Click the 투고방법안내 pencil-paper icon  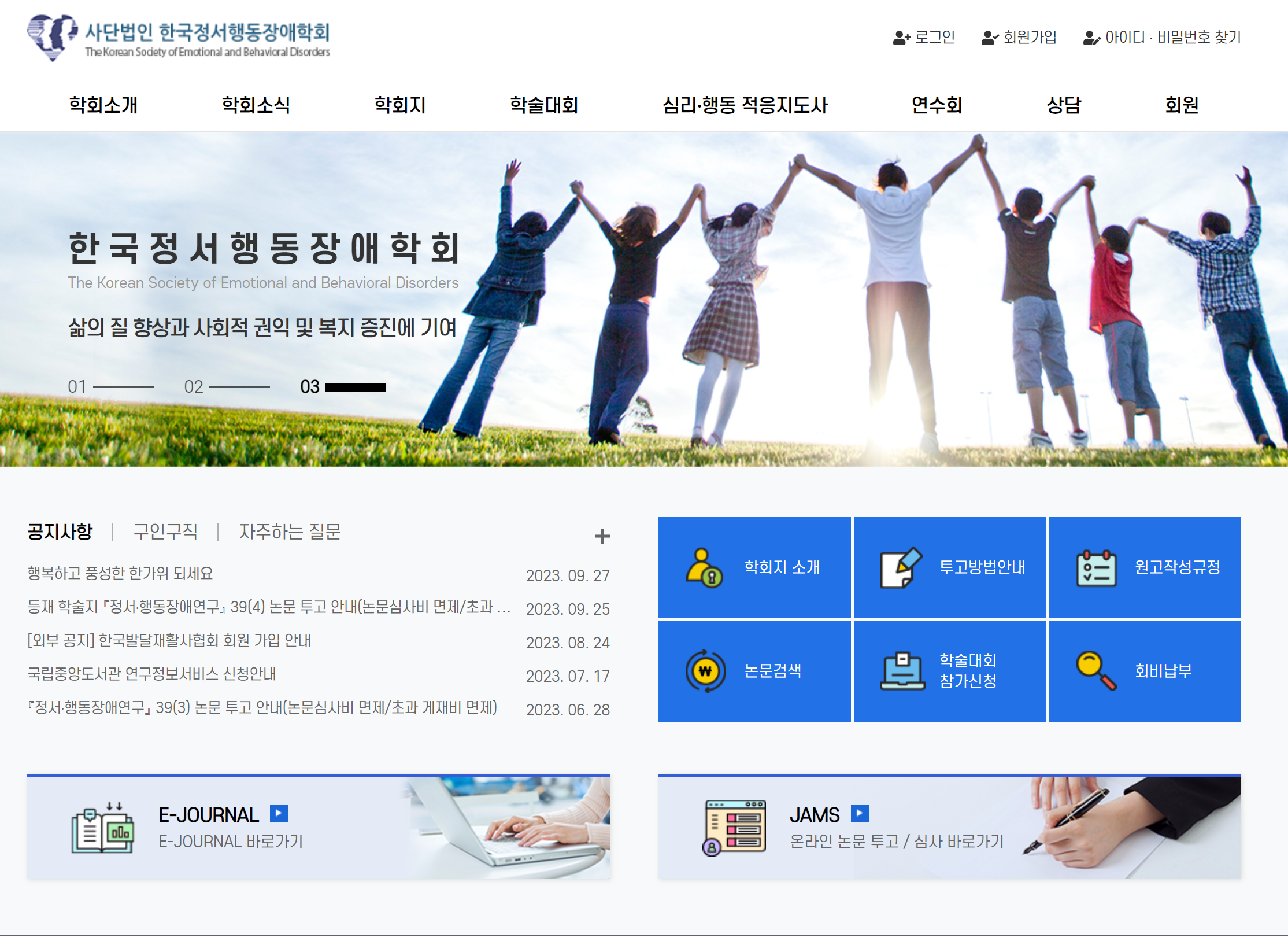(x=901, y=567)
